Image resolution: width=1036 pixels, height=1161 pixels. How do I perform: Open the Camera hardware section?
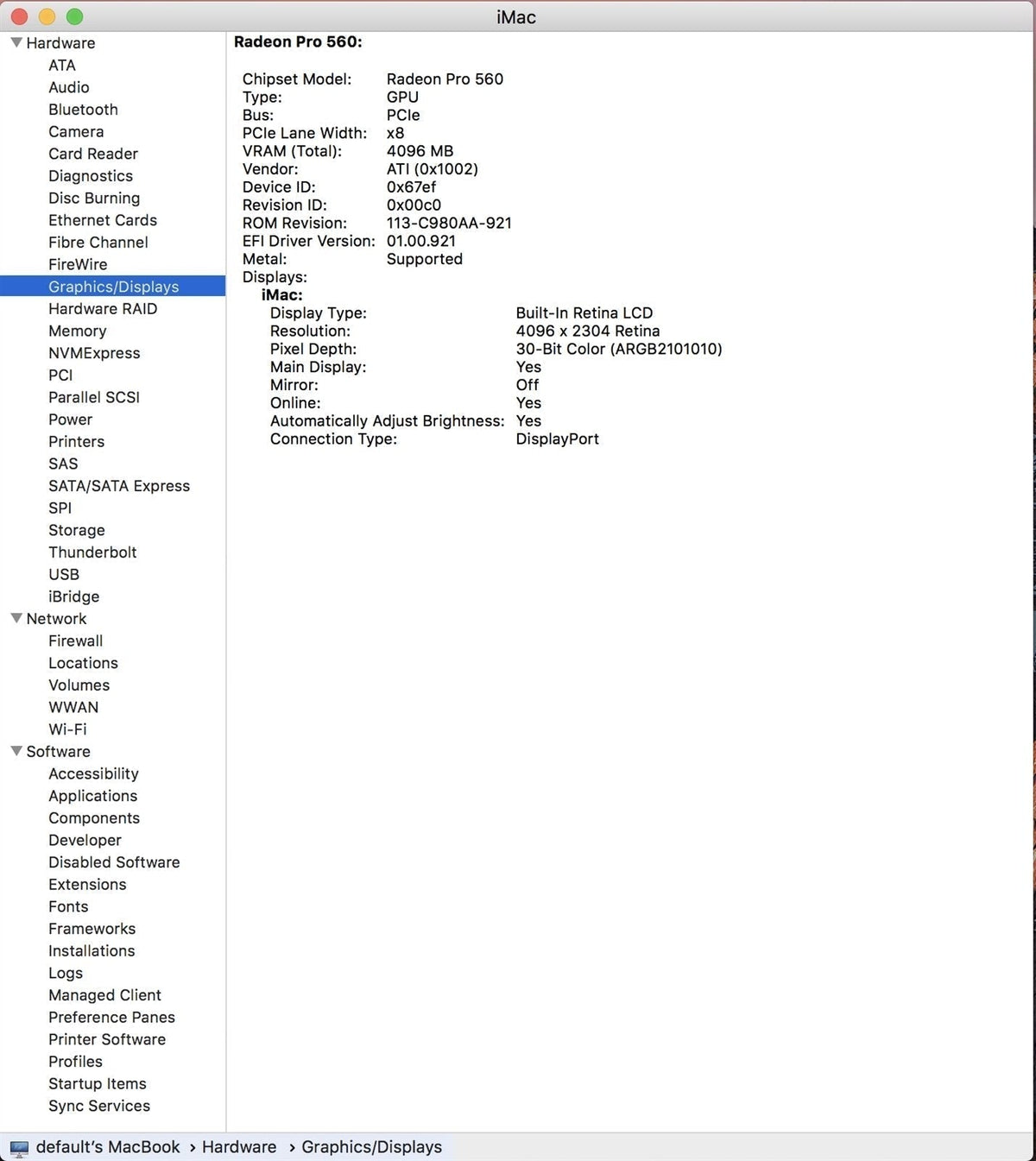pyautogui.click(x=76, y=131)
